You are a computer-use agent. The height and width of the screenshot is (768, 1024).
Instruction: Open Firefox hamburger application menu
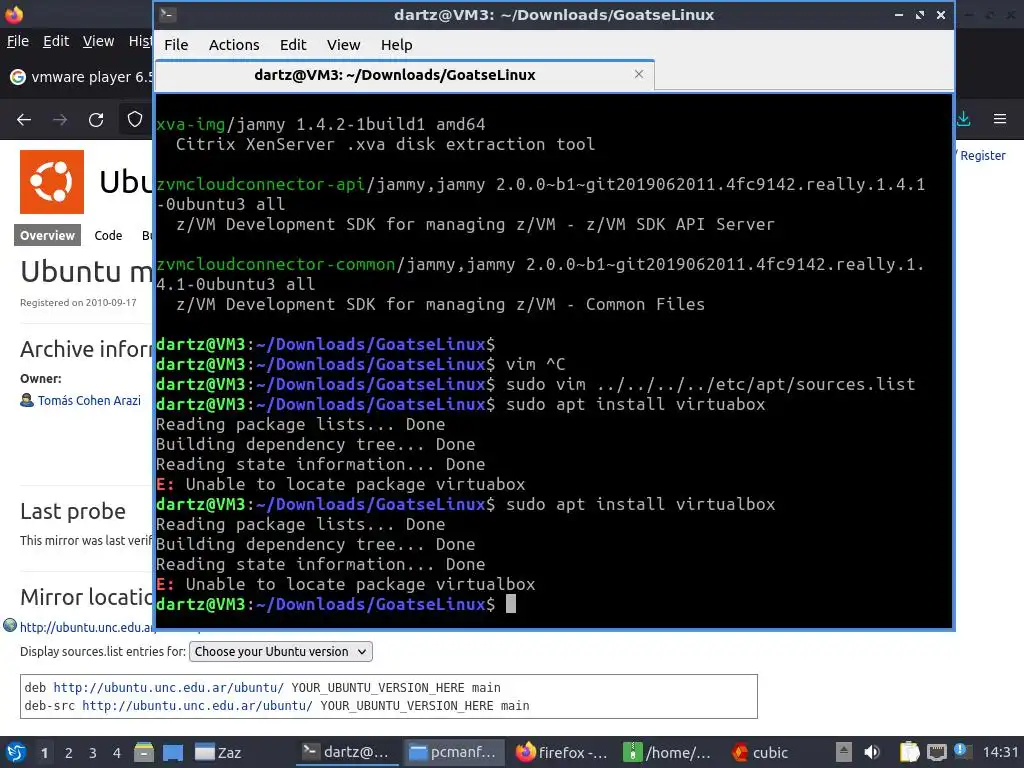point(1000,119)
